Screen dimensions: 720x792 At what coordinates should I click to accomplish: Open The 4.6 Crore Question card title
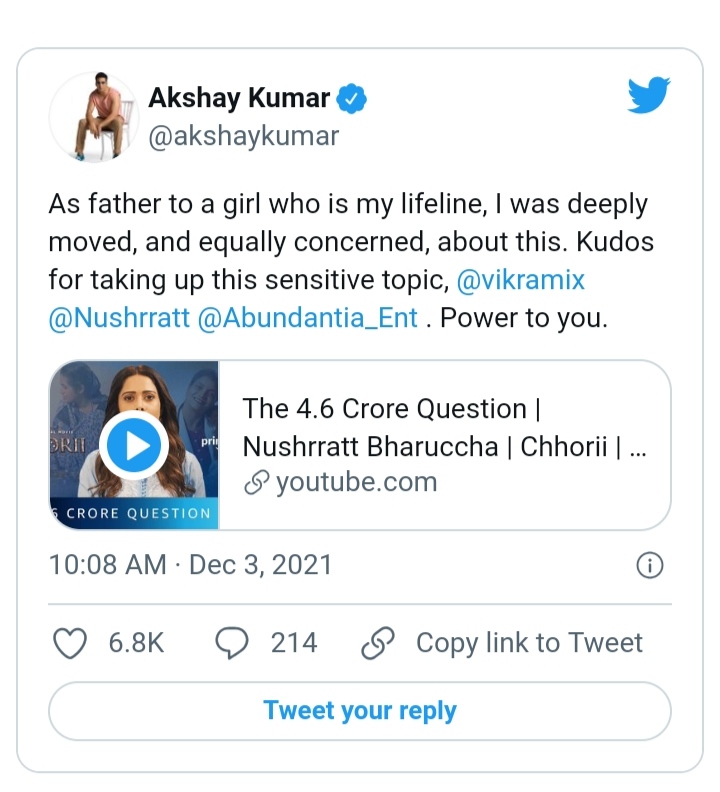445,427
